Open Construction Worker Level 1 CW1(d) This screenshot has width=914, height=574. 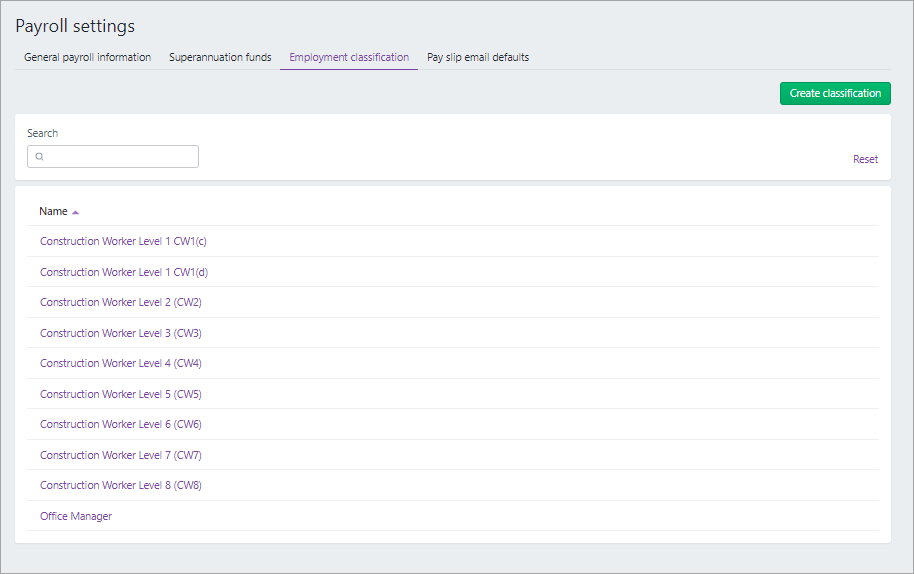[124, 272]
